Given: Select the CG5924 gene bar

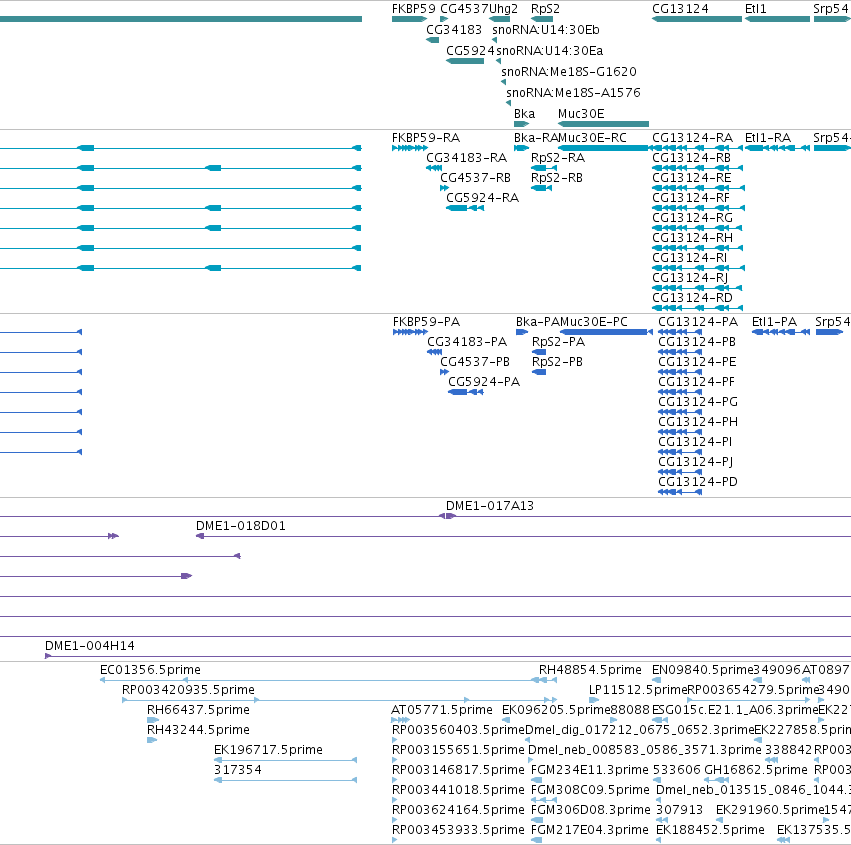Looking at the screenshot, I should 465,61.
